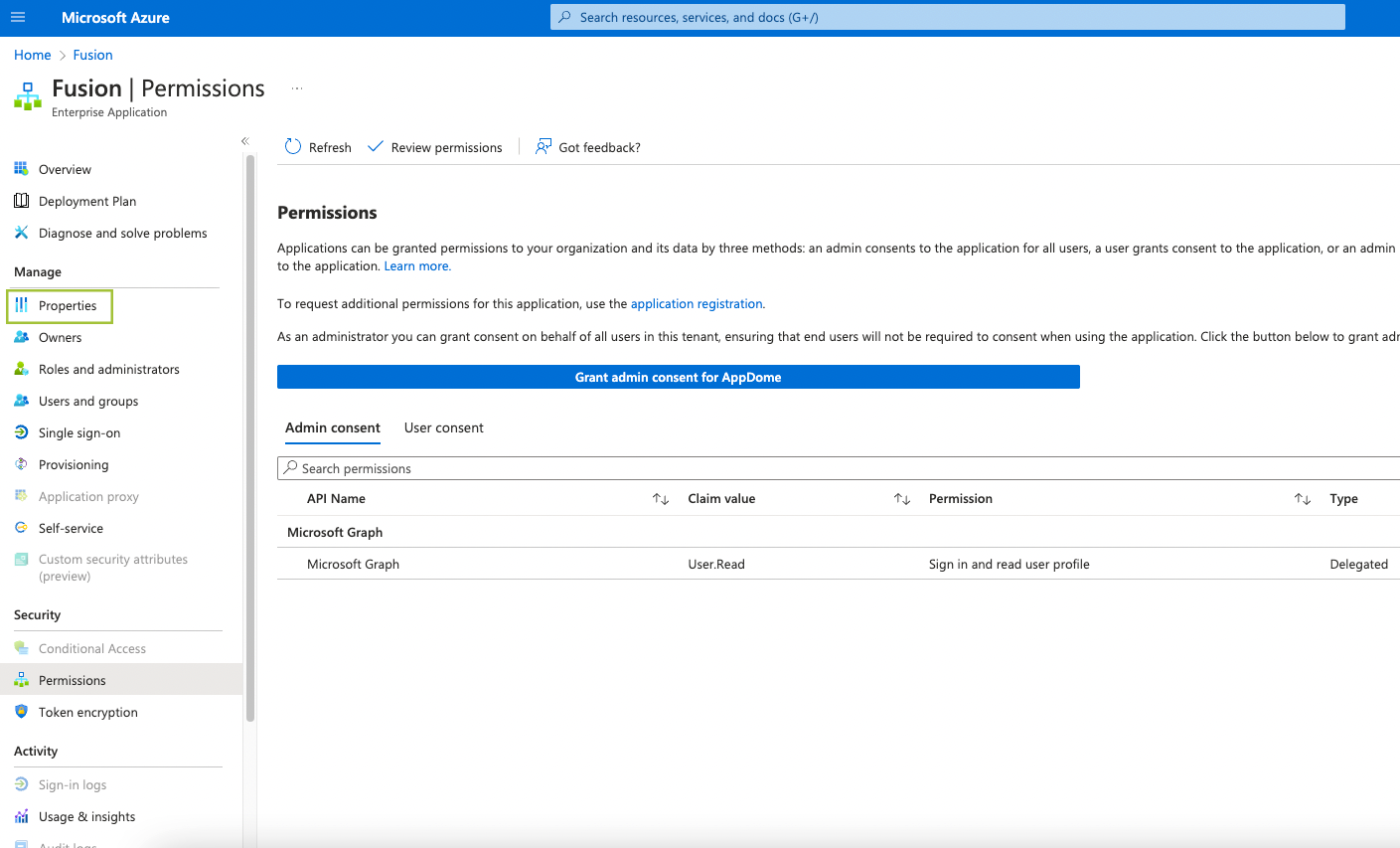This screenshot has width=1400, height=848.
Task: Sort by API Name column arrows
Action: pyautogui.click(x=661, y=499)
